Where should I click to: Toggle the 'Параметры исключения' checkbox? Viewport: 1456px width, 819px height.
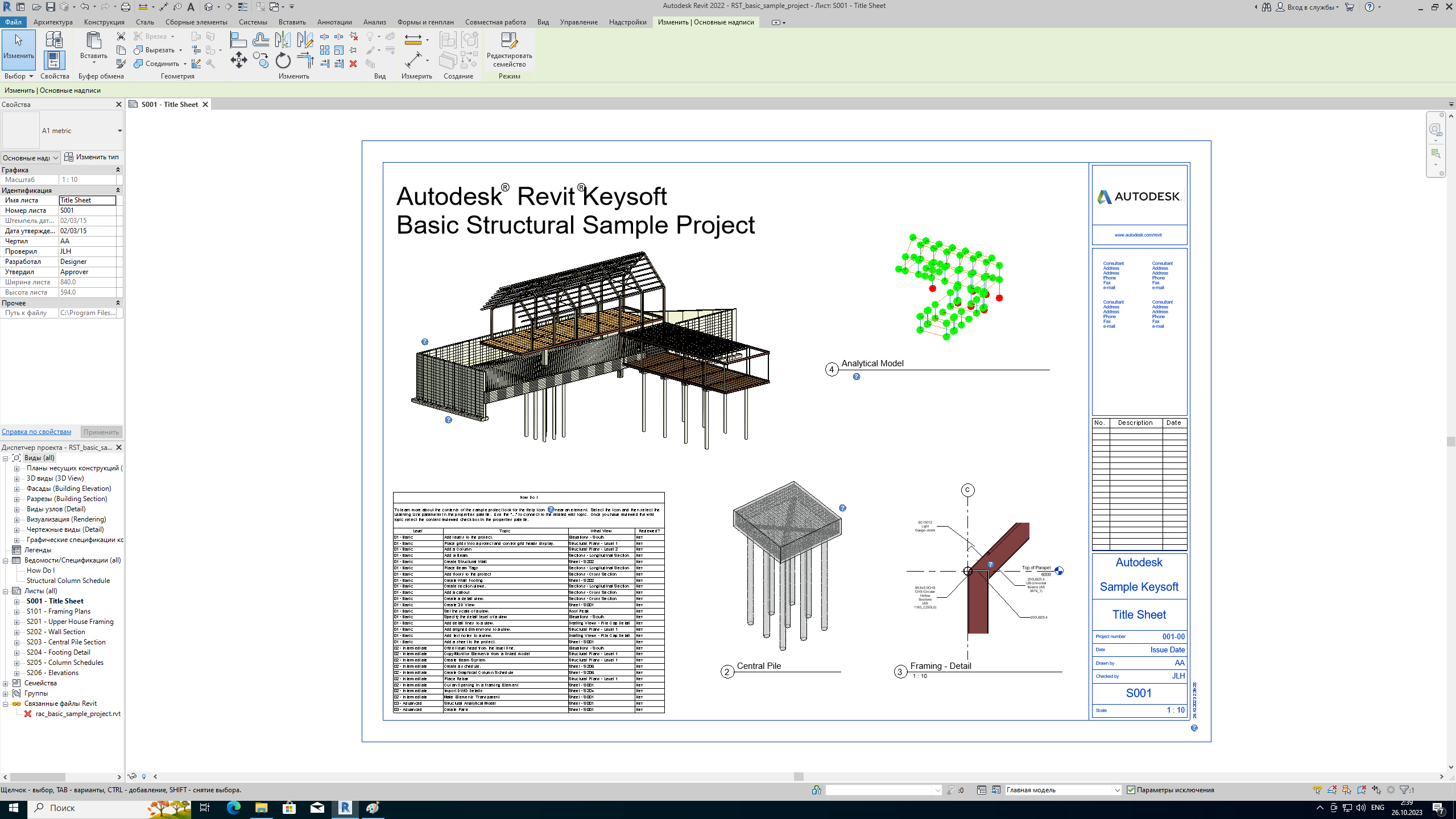(x=1131, y=790)
